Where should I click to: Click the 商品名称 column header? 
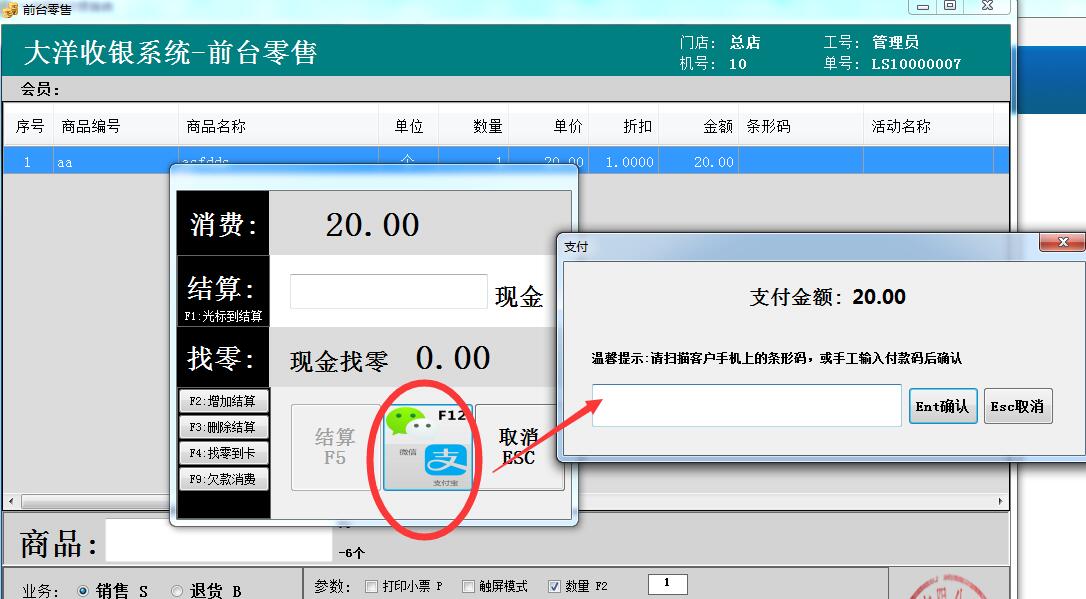(278, 126)
